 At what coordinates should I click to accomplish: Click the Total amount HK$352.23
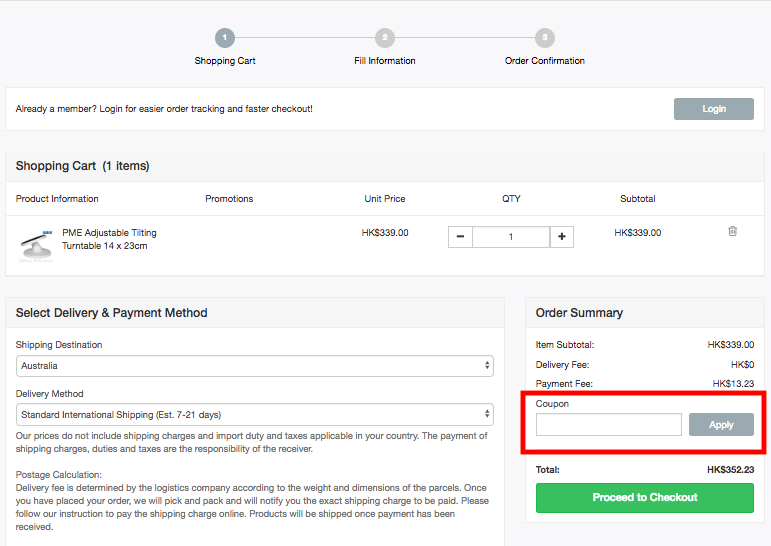730,469
